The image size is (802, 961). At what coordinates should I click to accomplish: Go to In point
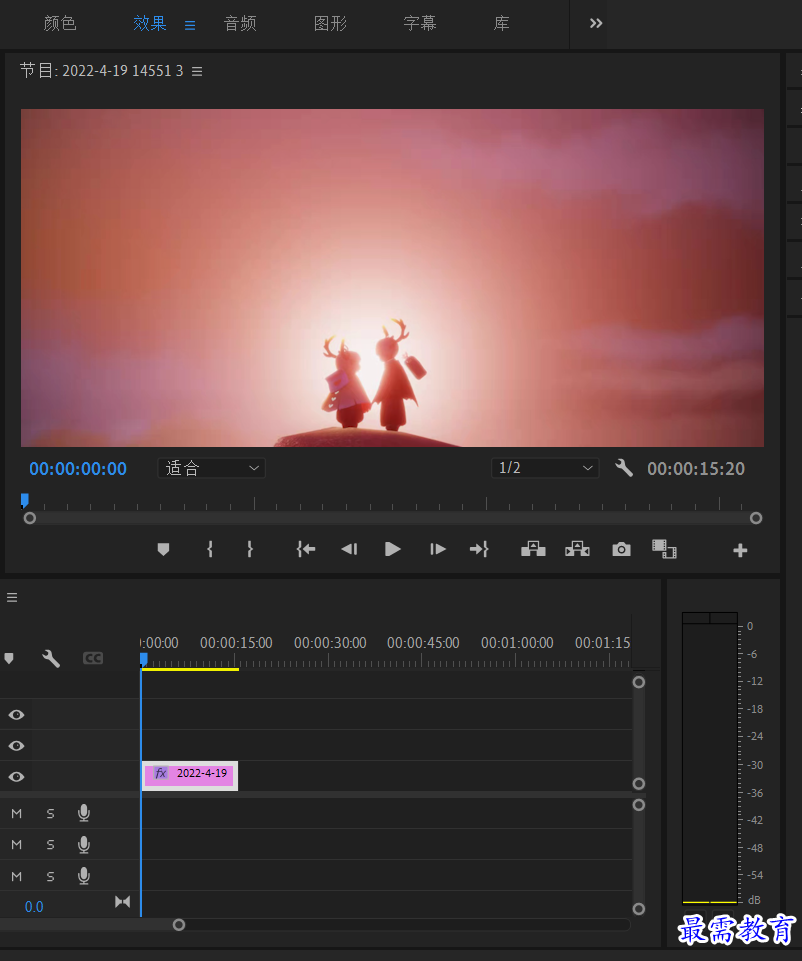(306, 549)
